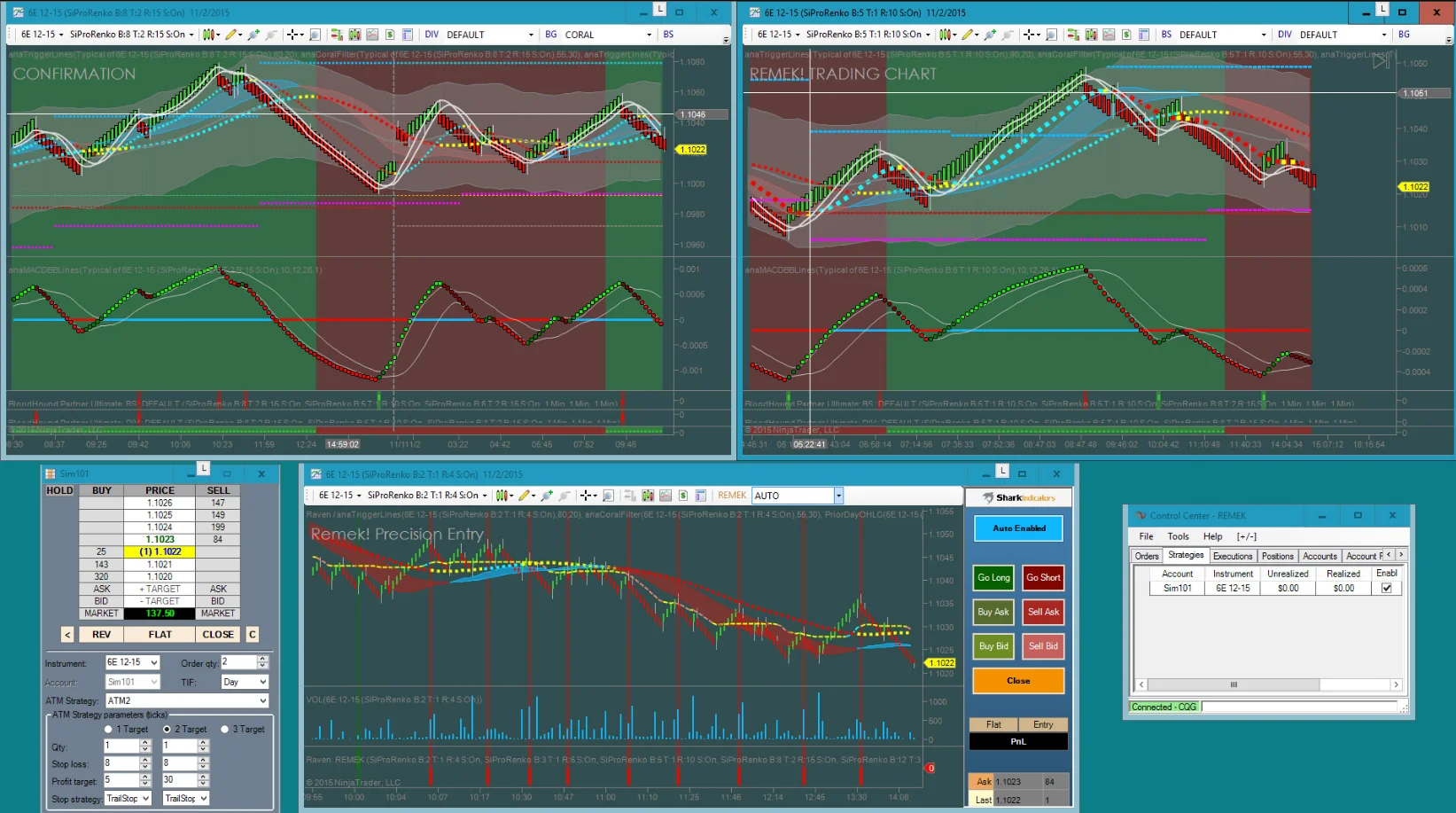Select drawing pencil in Remek Trading chart toolbar
Screen dimensions: 1456x813
969,35
